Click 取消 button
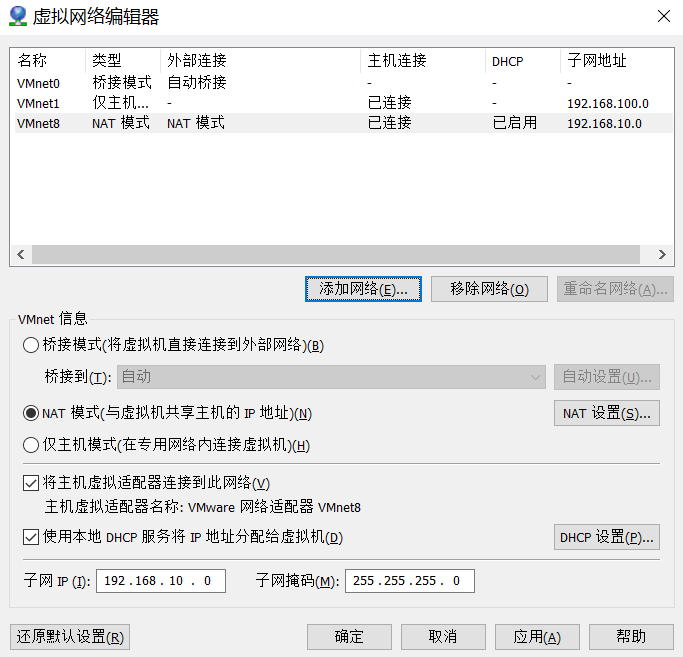The image size is (683, 657). pos(443,637)
